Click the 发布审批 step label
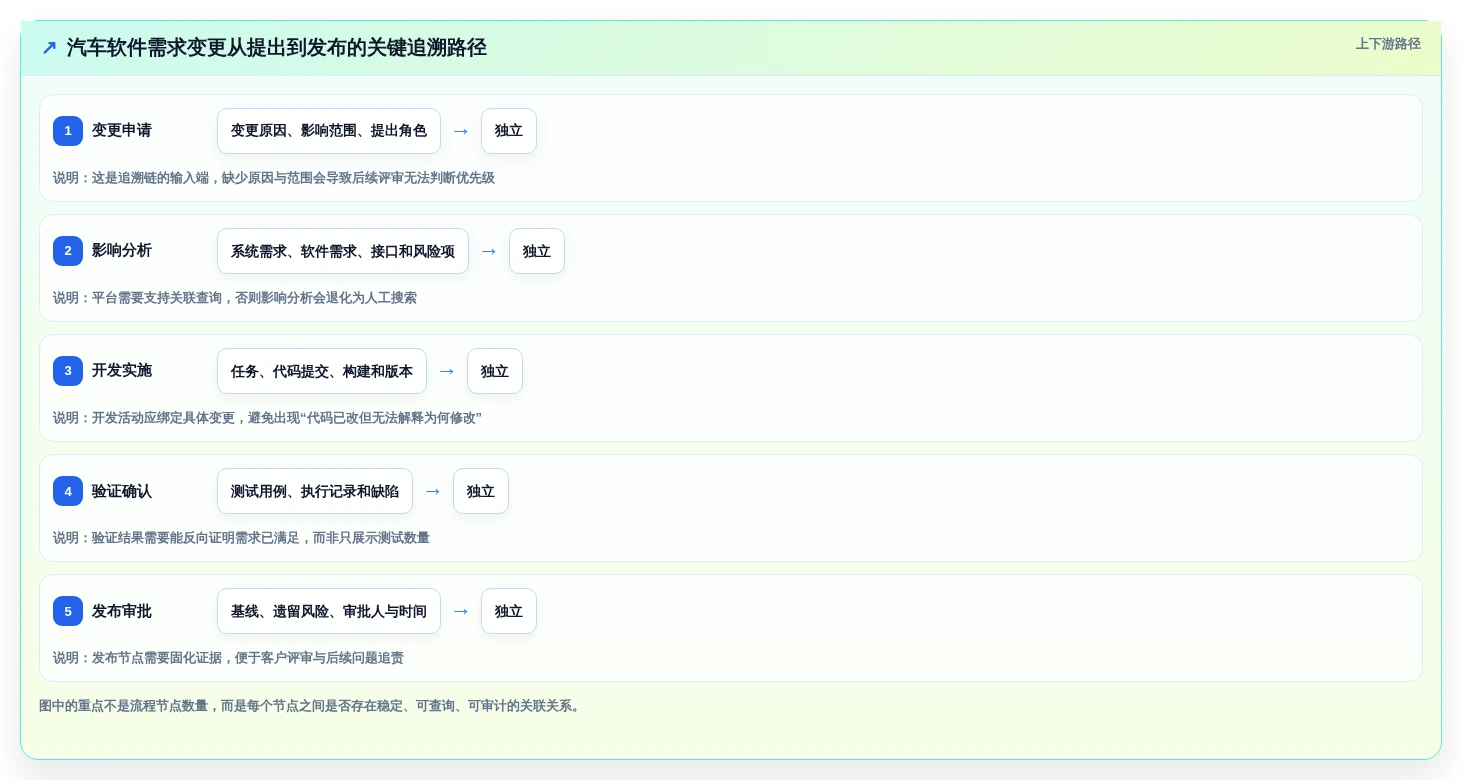This screenshot has height=780, width=1462. click(122, 611)
